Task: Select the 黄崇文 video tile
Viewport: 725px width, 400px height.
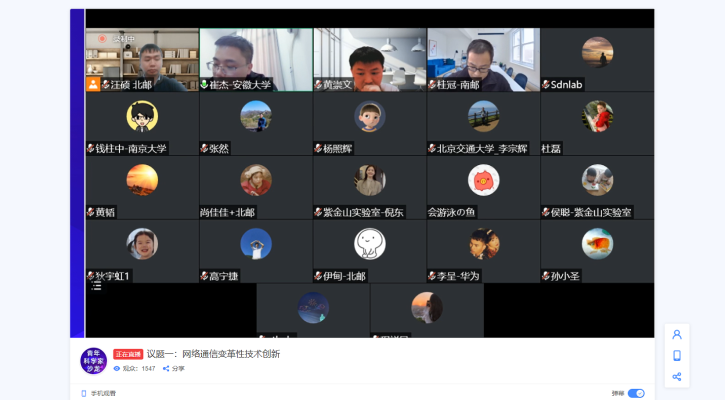Action: pos(369,58)
